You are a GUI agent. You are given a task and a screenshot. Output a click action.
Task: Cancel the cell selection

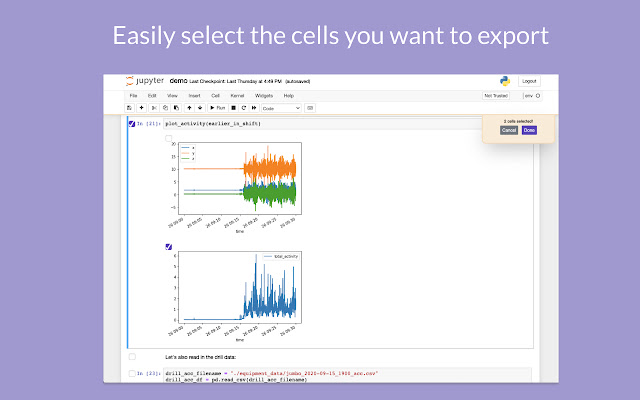509,130
